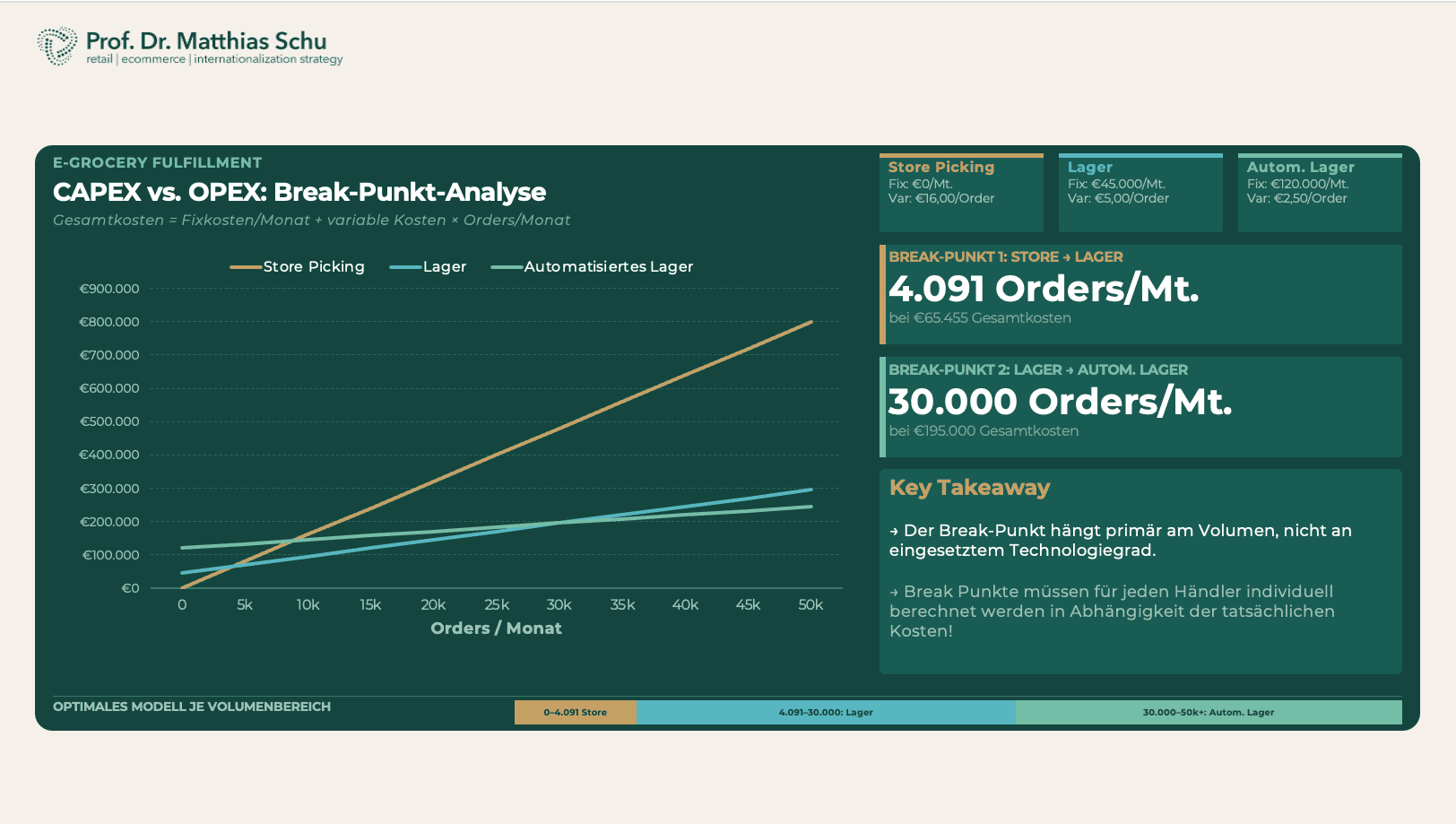Click 'CAPEX vs. OPEX: Break-Punkt-Analyse' title
This screenshot has height=824, width=1456.
click(x=299, y=192)
